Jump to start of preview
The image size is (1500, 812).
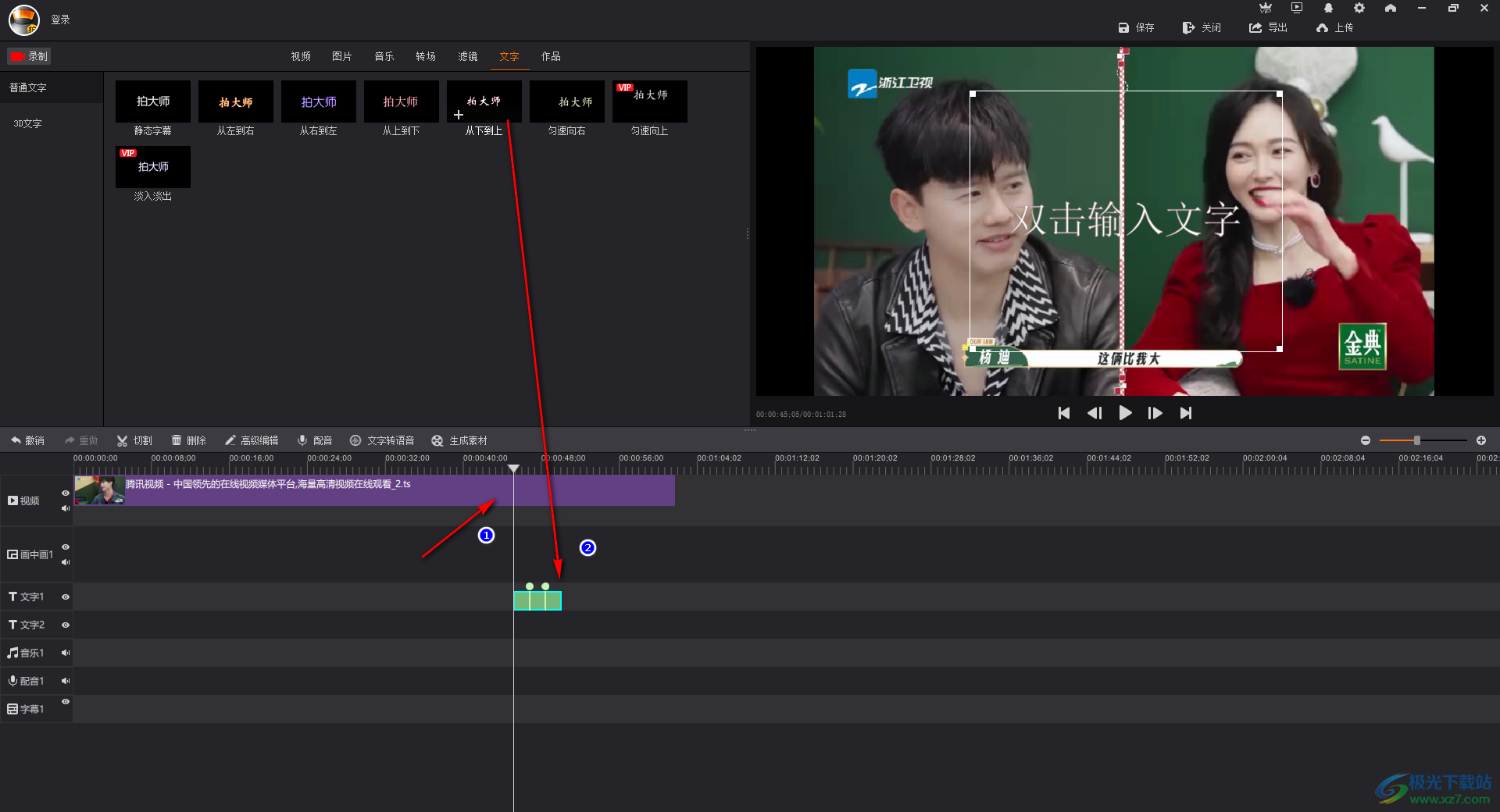1064,413
